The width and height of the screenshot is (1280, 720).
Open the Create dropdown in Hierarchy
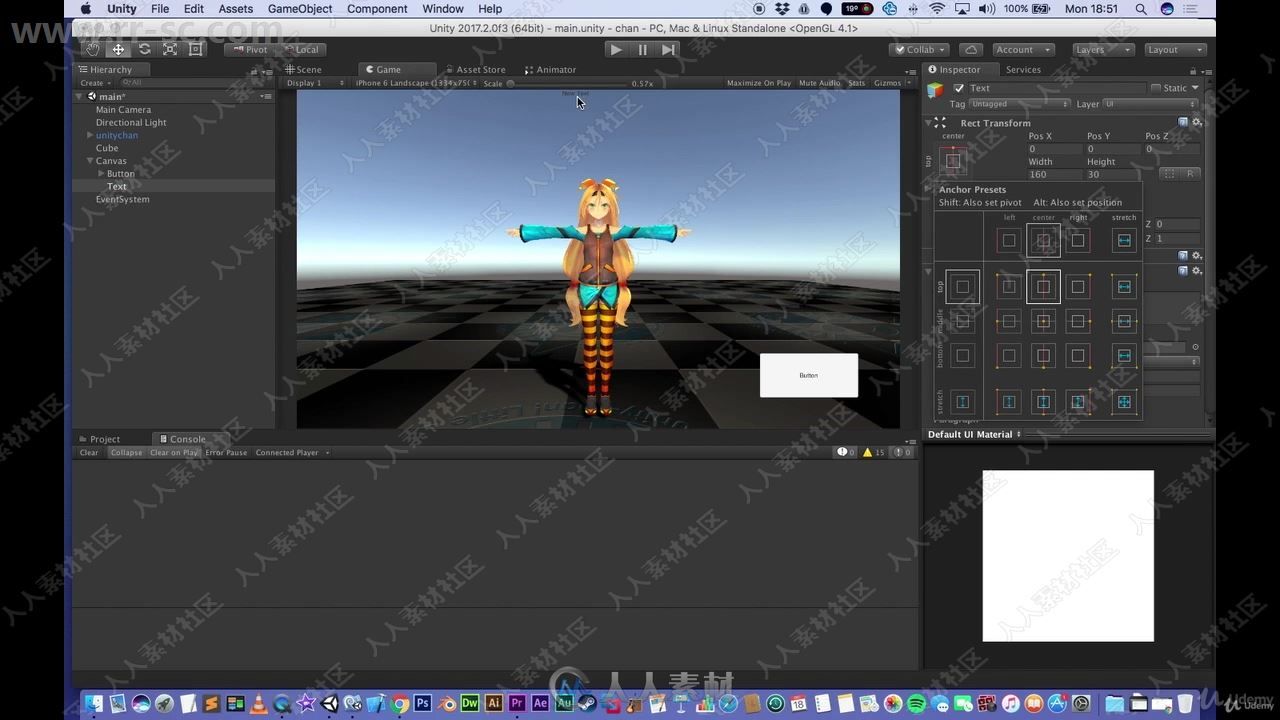(94, 83)
